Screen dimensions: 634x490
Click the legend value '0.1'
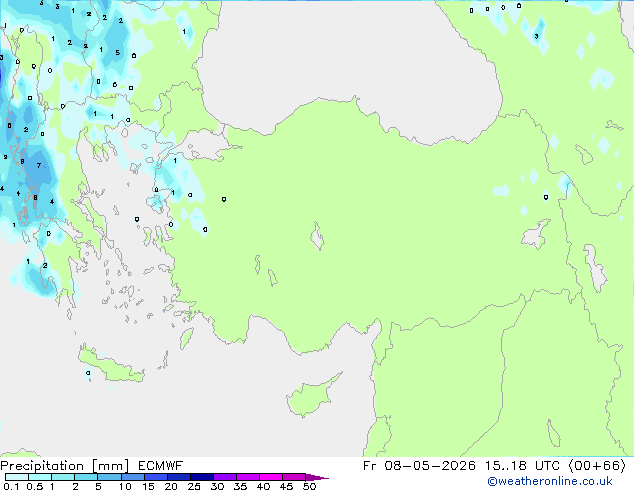click(x=11, y=486)
